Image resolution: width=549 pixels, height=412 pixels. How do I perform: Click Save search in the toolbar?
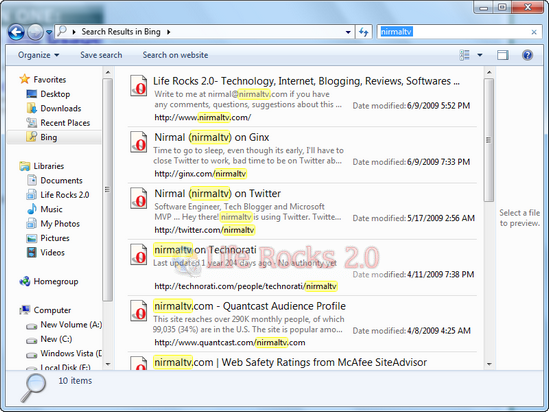tap(101, 55)
